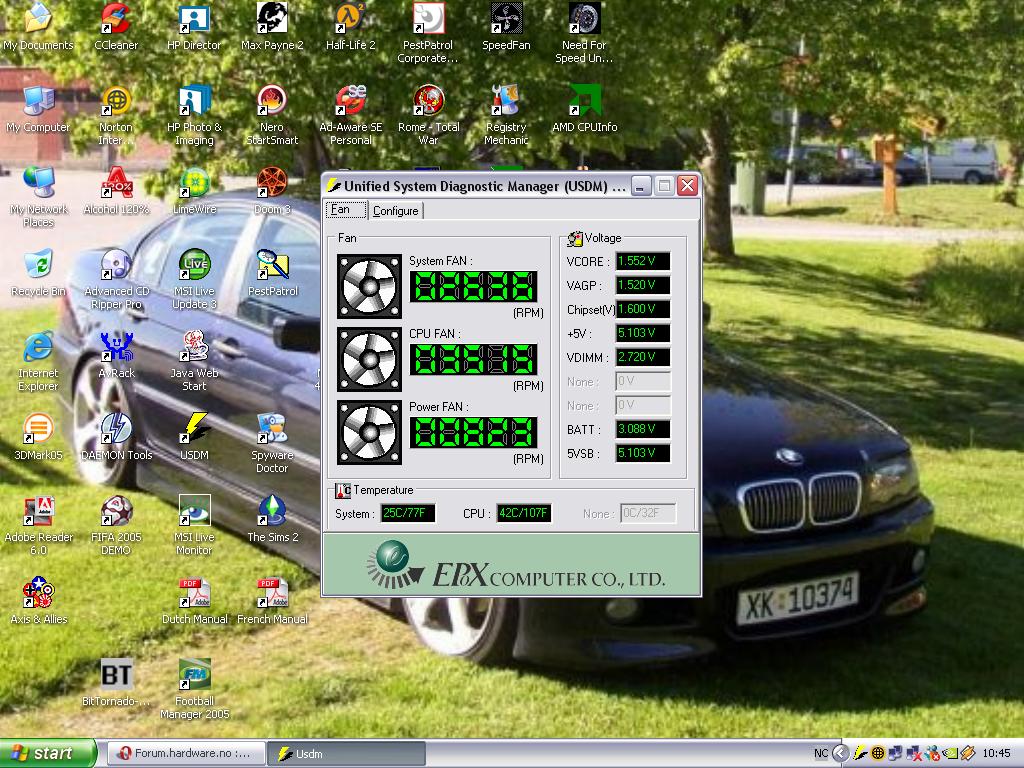Expand hidden system tray icons arrow
The width and height of the screenshot is (1024, 768).
tap(841, 754)
